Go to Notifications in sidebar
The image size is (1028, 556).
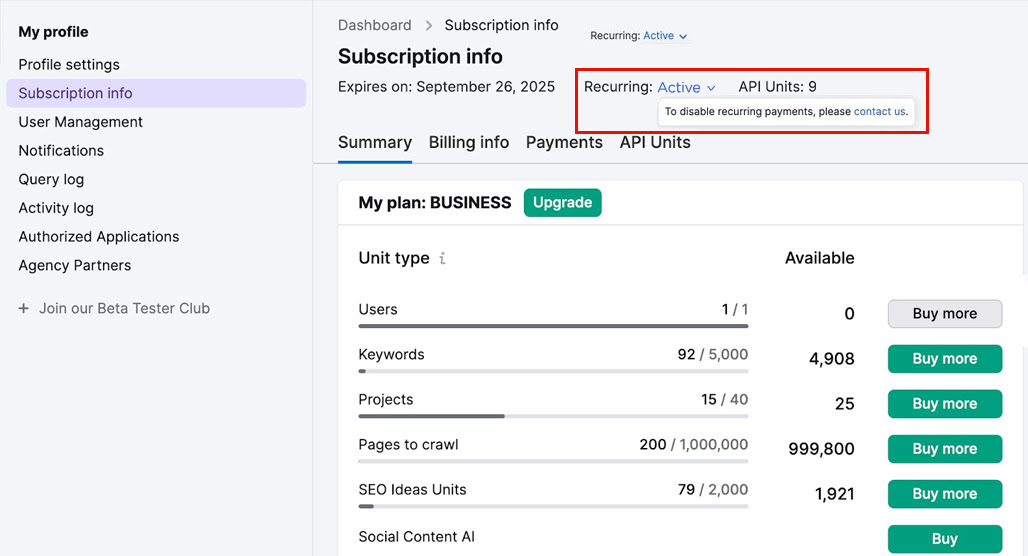61,151
